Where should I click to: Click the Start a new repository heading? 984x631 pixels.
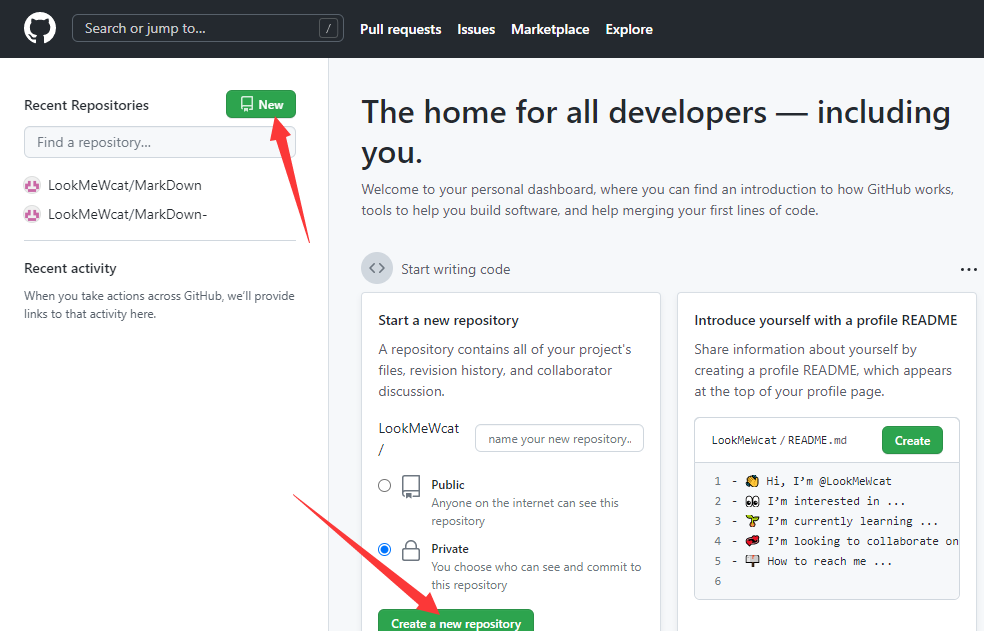click(448, 320)
